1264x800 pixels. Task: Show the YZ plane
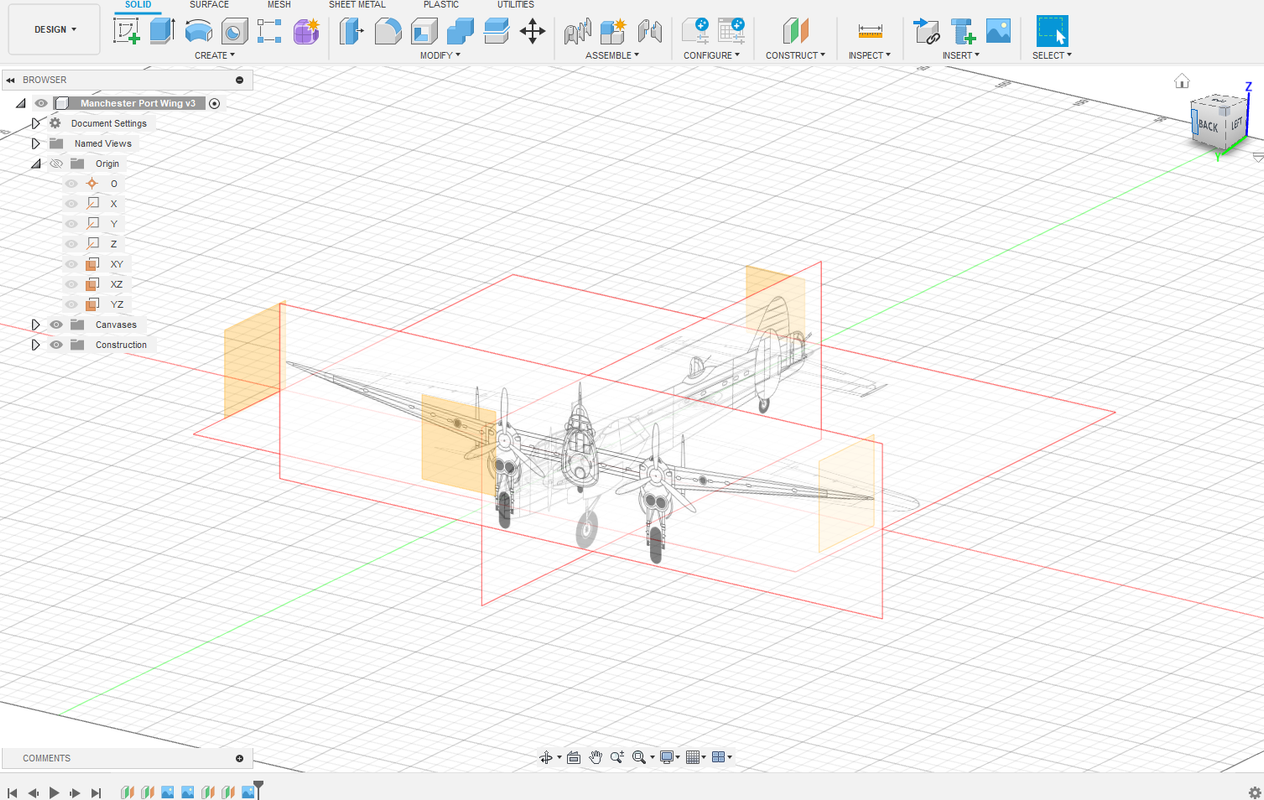tap(71, 304)
